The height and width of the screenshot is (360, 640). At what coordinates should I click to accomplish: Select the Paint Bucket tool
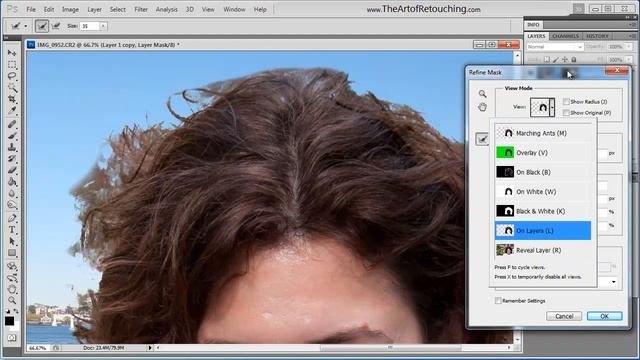click(x=12, y=182)
